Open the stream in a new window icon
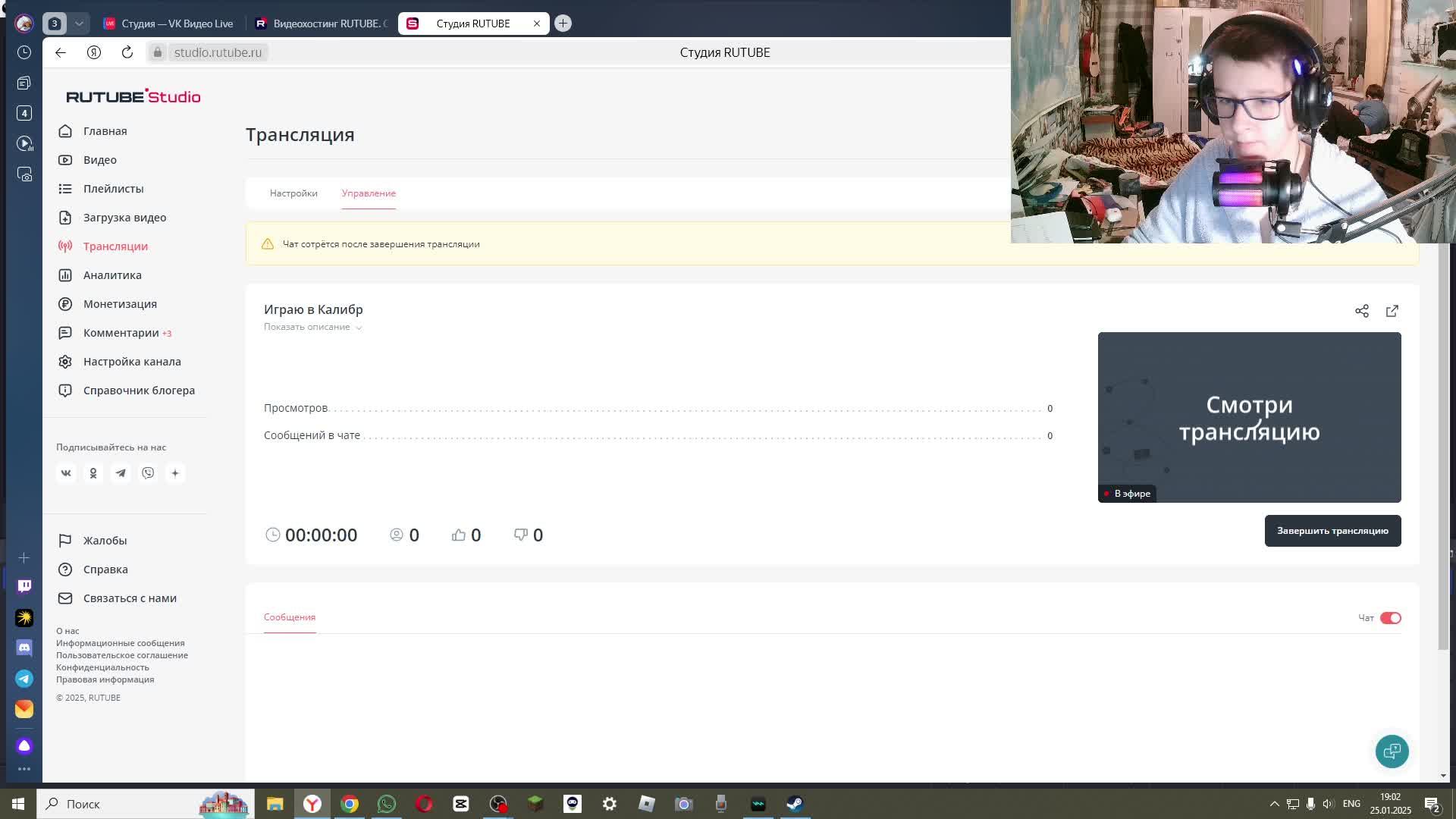The width and height of the screenshot is (1456, 819). click(x=1392, y=311)
